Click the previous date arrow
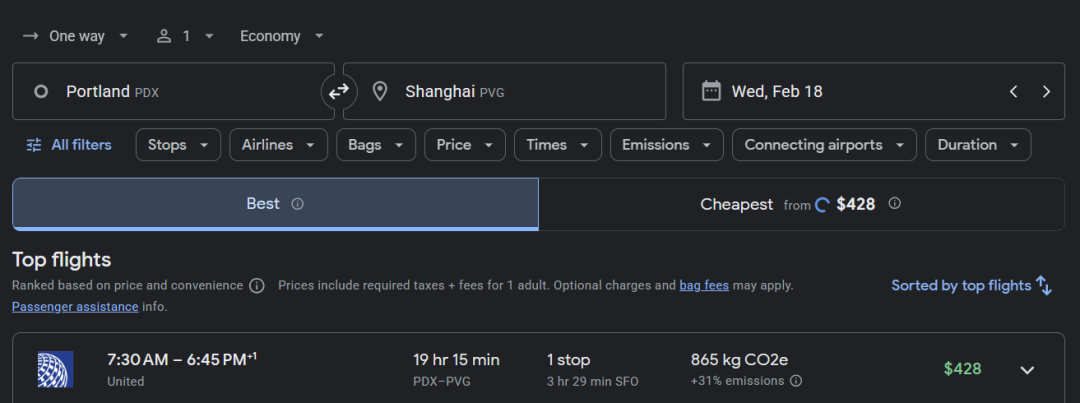The image size is (1080, 403). [x=1013, y=92]
